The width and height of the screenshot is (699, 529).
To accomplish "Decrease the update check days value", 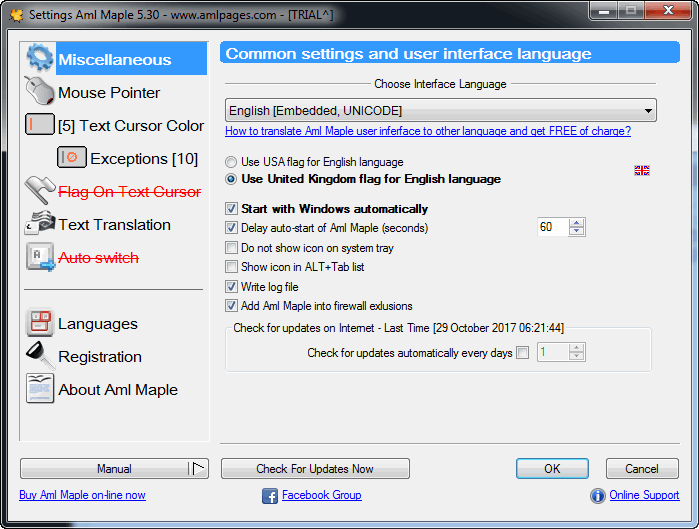I will coord(576,356).
